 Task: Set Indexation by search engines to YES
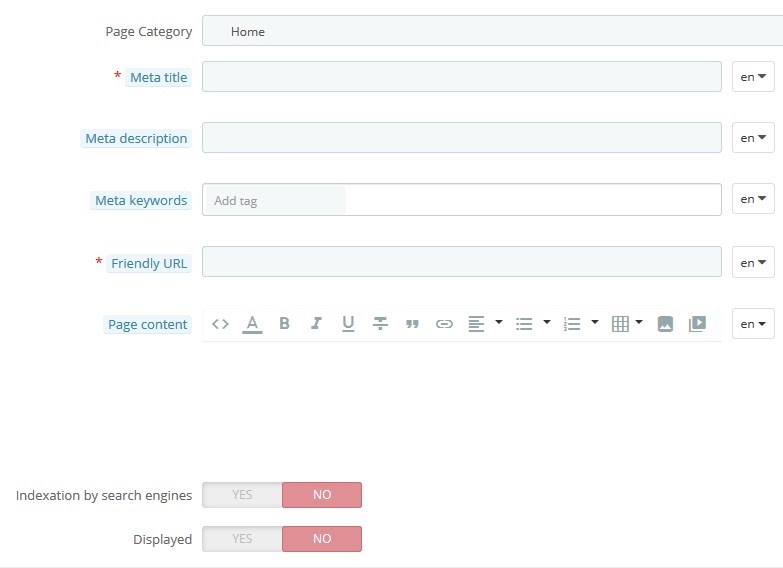pyautogui.click(x=242, y=495)
